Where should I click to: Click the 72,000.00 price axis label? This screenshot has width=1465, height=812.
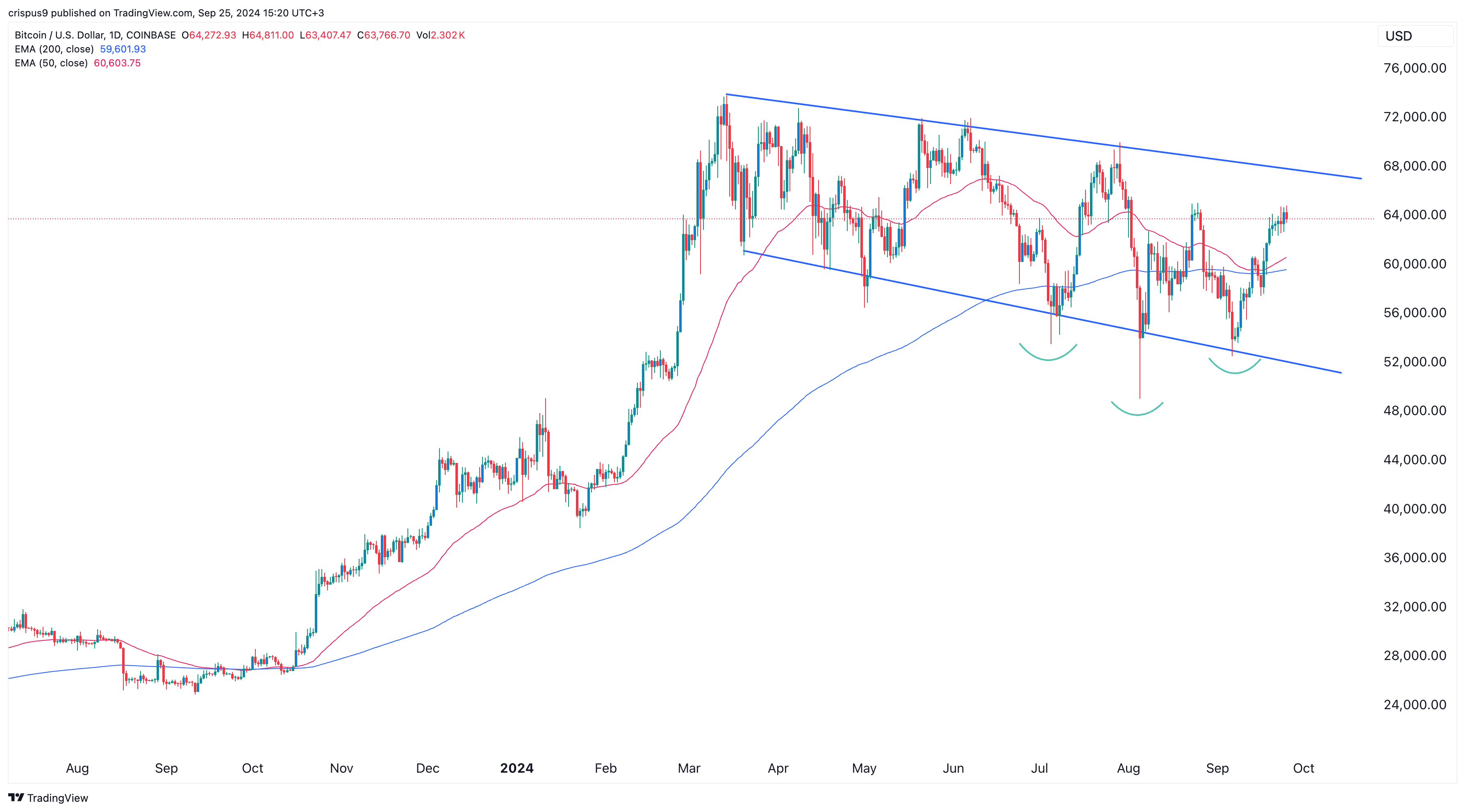point(1415,117)
